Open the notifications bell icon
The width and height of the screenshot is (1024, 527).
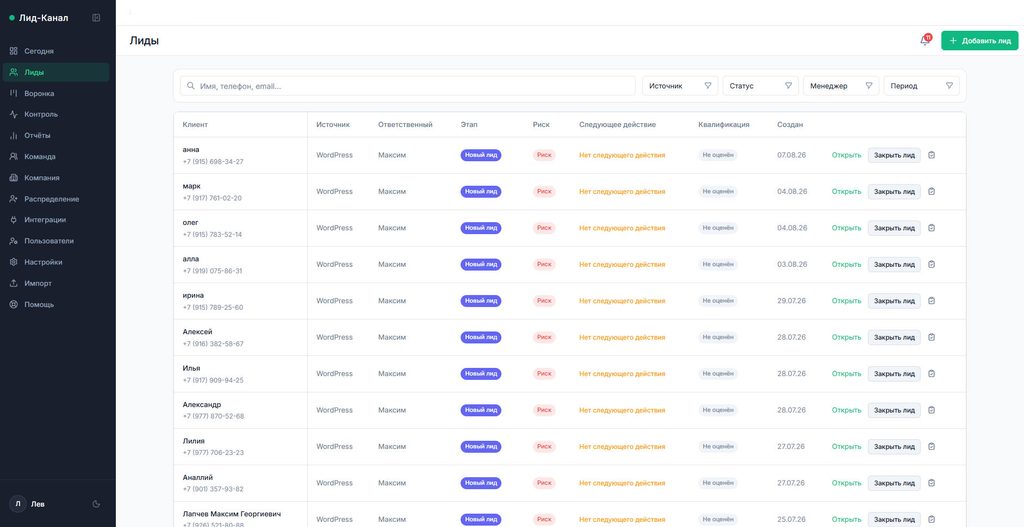coord(924,40)
